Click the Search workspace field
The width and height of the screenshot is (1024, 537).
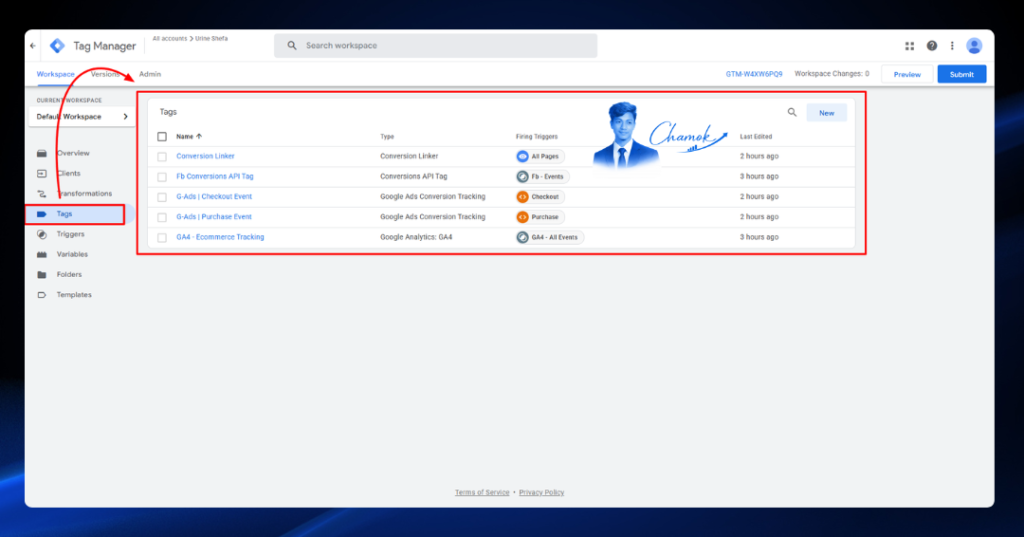click(435, 46)
